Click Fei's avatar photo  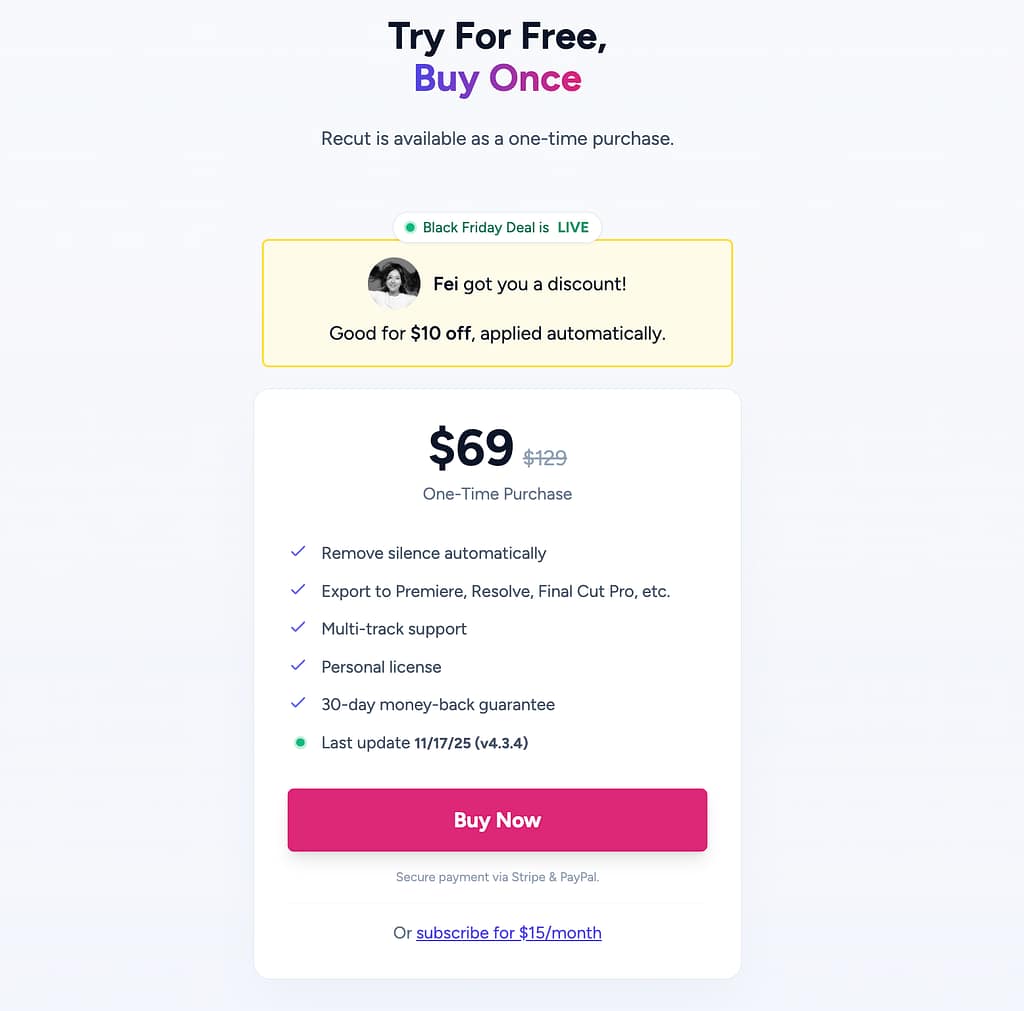coord(394,283)
